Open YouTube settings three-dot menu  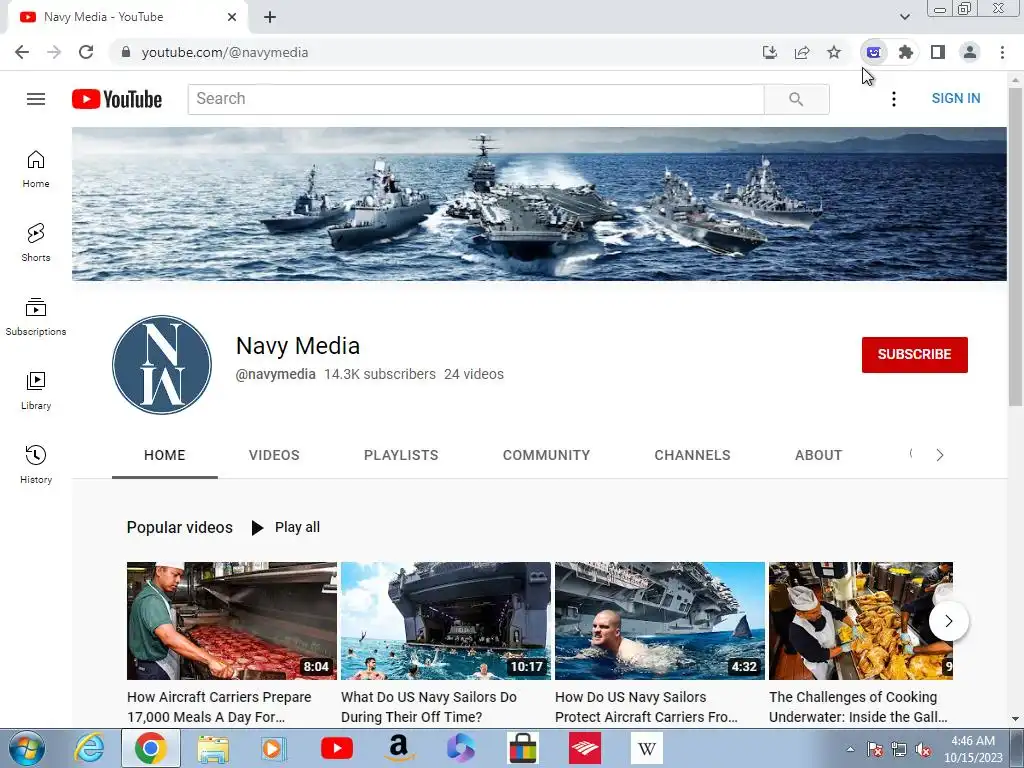click(x=893, y=99)
